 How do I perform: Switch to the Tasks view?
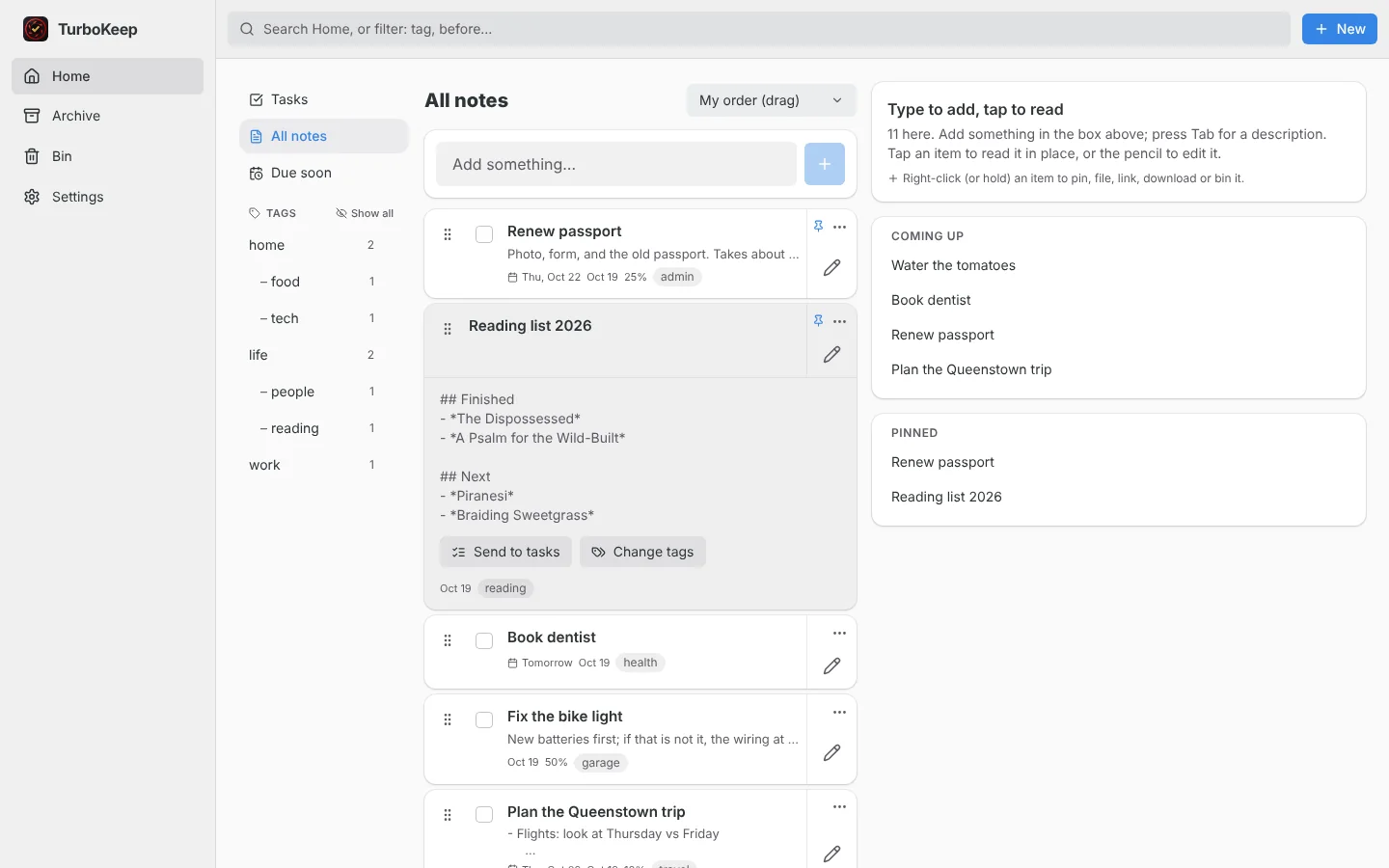(x=324, y=99)
